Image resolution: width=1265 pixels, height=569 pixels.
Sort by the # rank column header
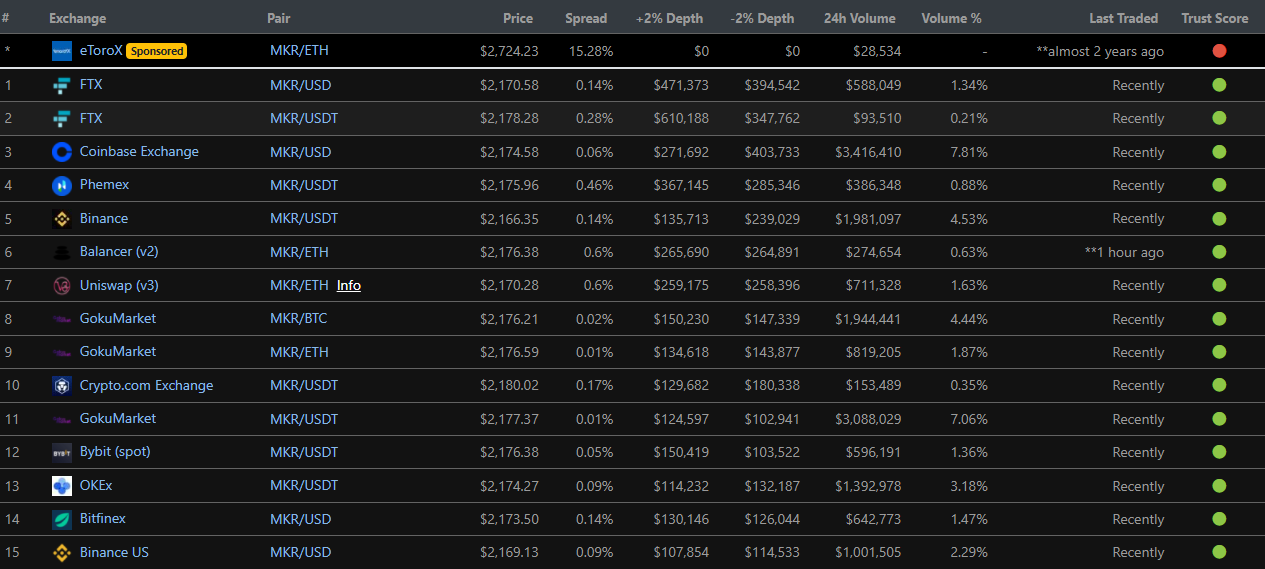6,18
